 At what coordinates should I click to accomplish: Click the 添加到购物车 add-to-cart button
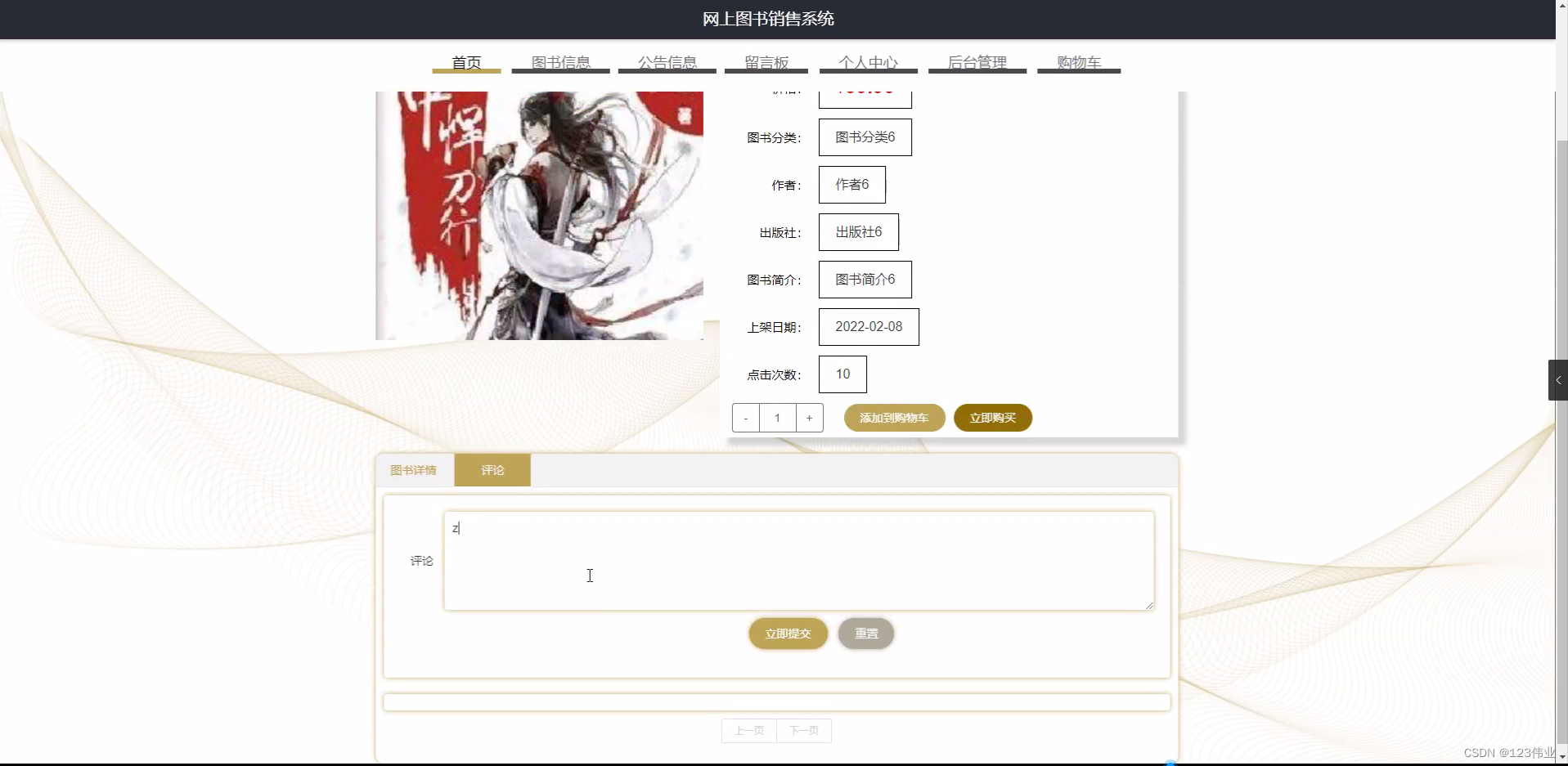tap(894, 418)
